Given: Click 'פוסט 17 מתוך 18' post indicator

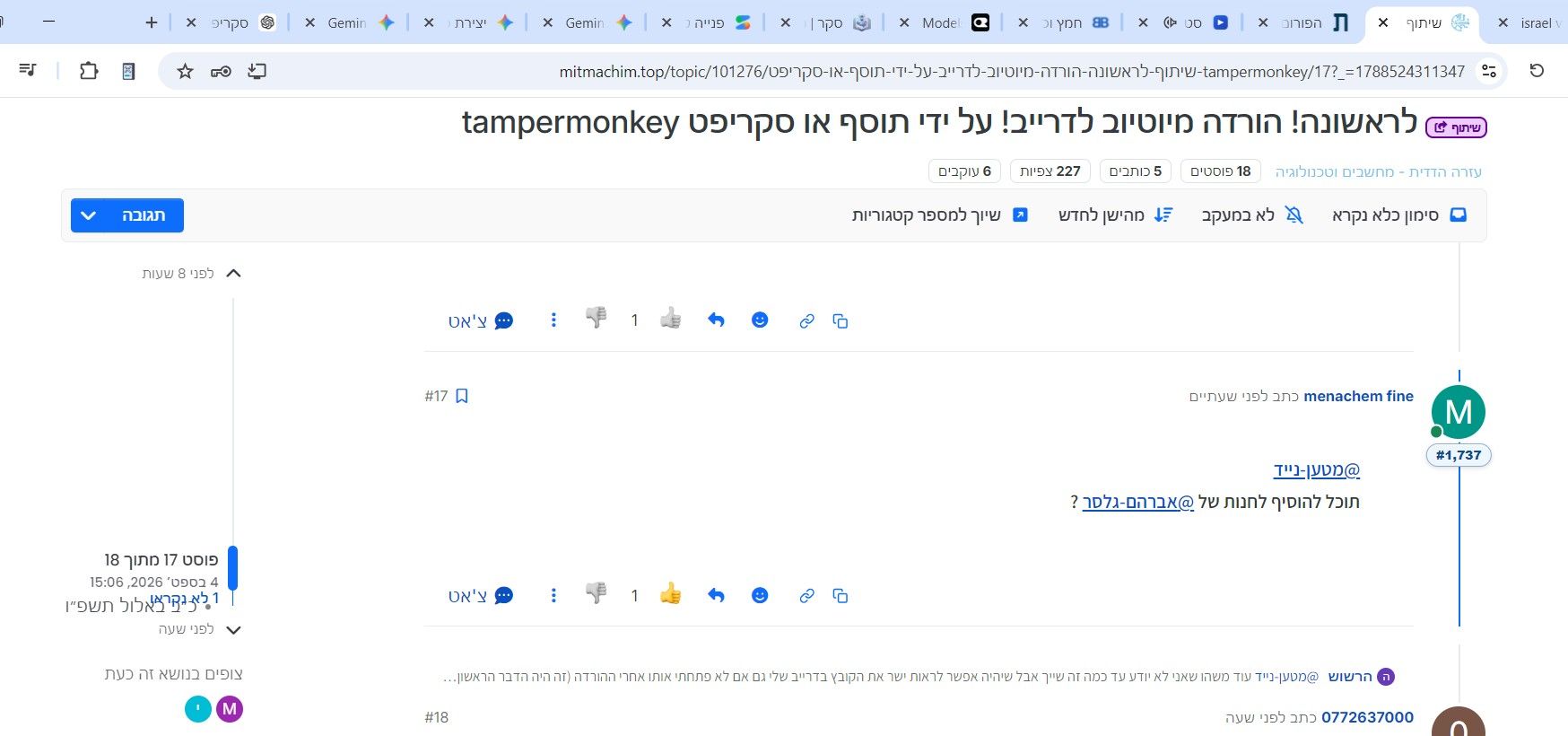Looking at the screenshot, I should [x=161, y=560].
